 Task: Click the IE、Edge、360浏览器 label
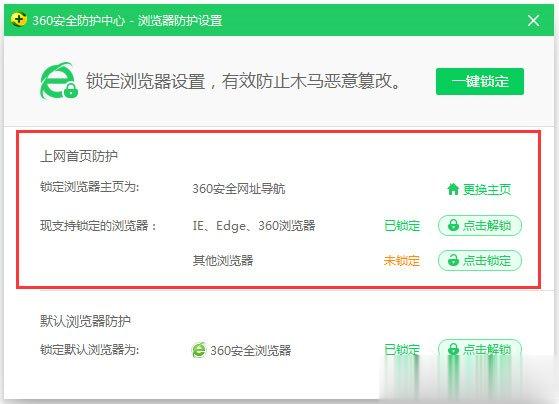coord(254,226)
